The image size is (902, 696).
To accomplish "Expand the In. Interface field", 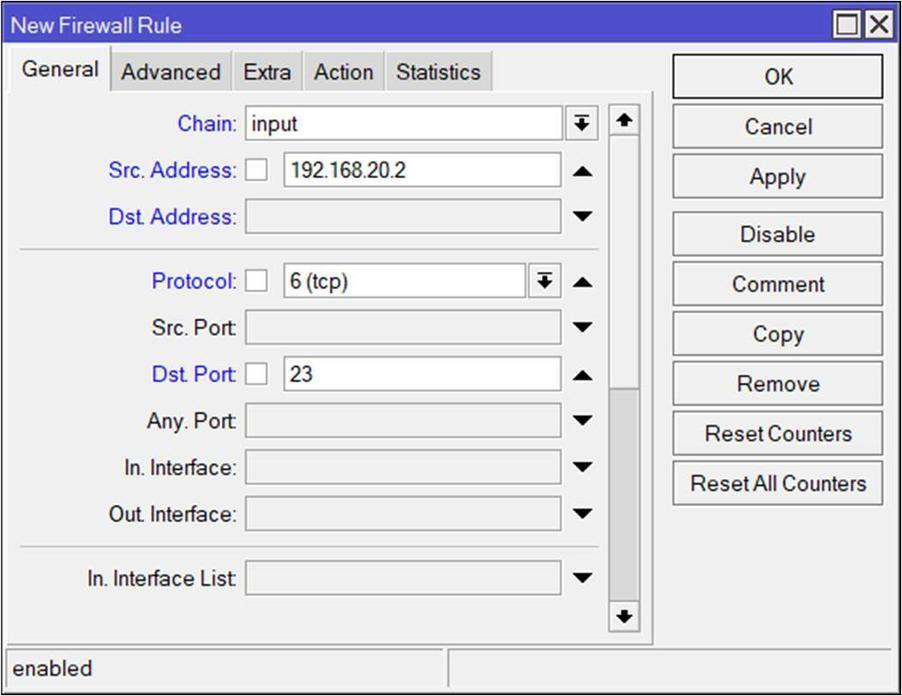I will 582,467.
